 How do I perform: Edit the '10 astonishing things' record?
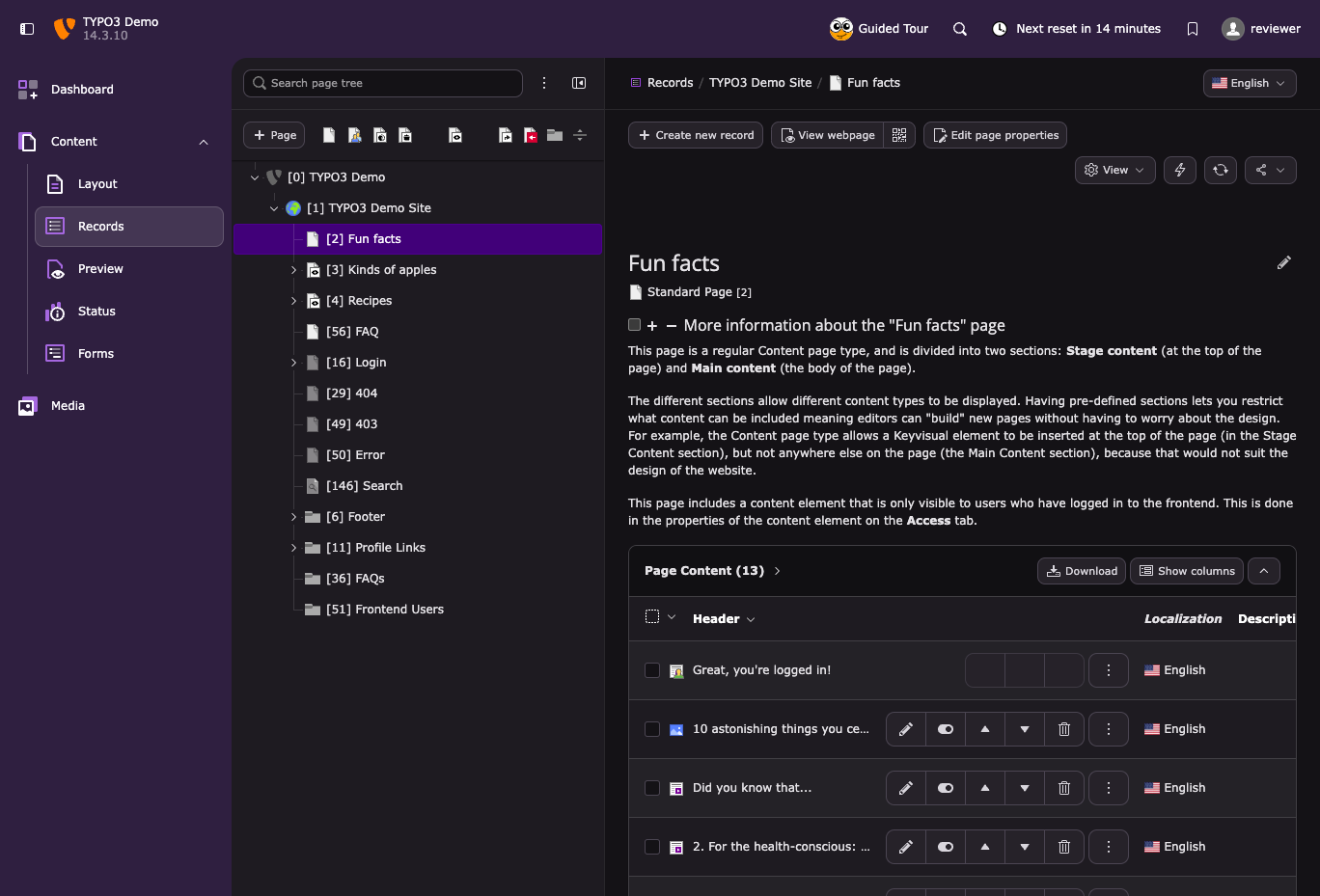click(906, 729)
